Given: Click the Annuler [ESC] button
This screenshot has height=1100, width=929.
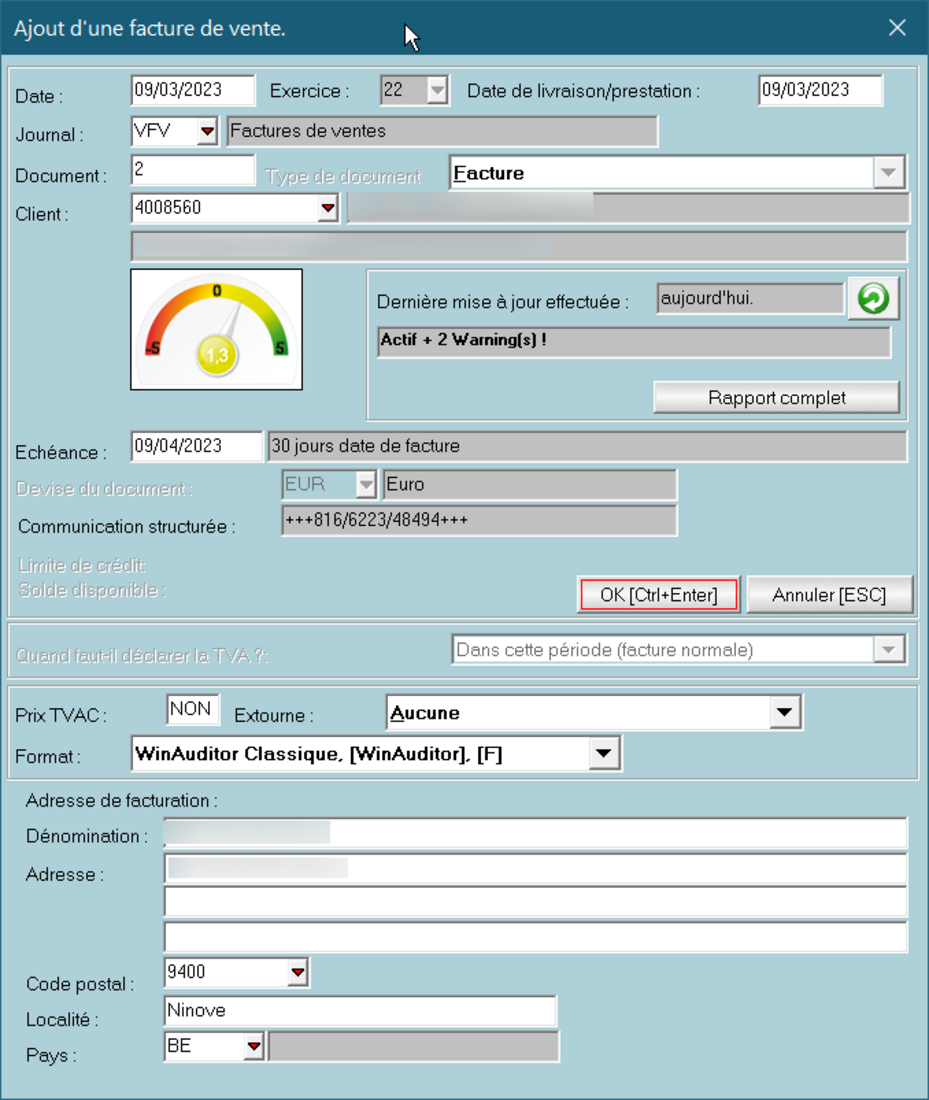Looking at the screenshot, I should tap(829, 595).
